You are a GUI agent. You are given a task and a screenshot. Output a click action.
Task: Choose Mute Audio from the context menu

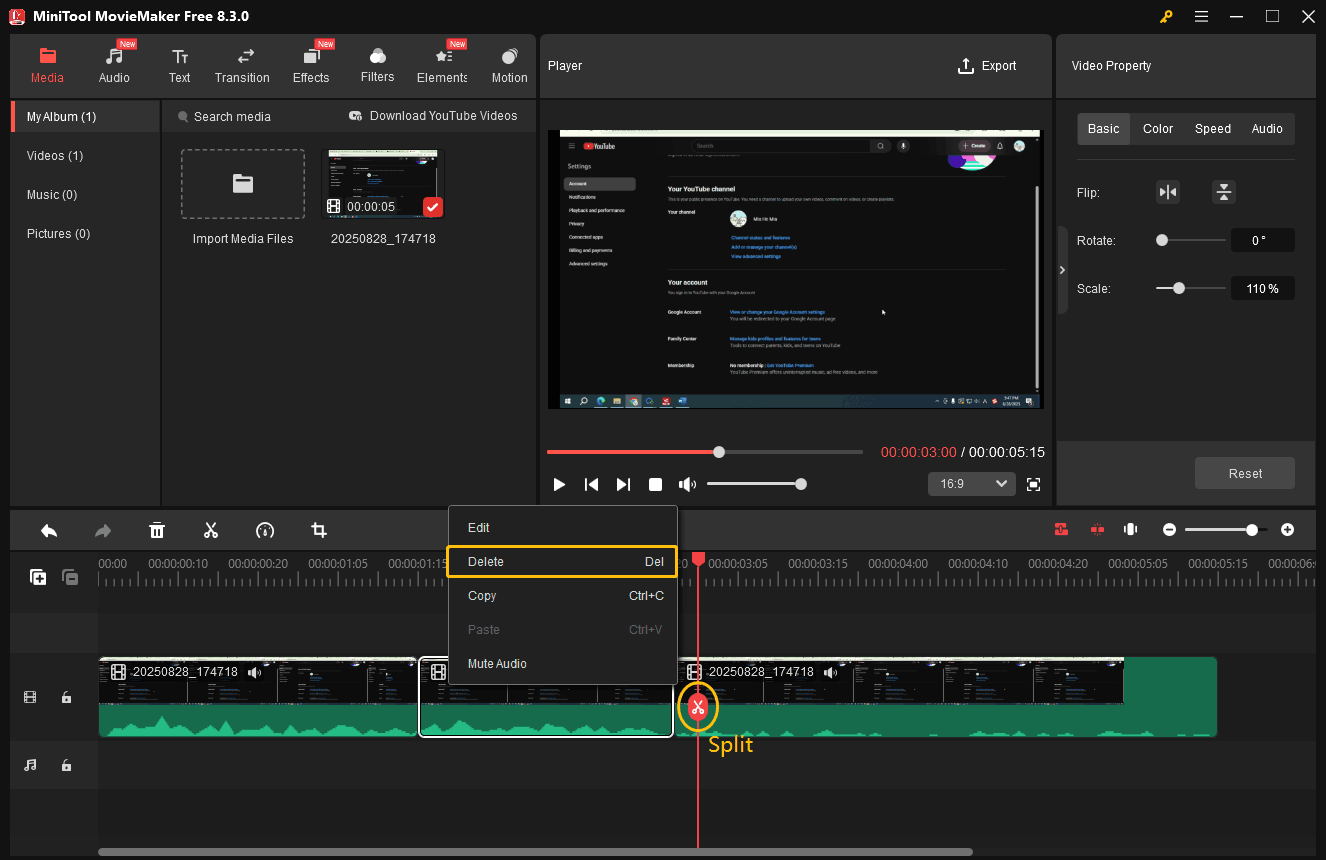(x=563, y=664)
